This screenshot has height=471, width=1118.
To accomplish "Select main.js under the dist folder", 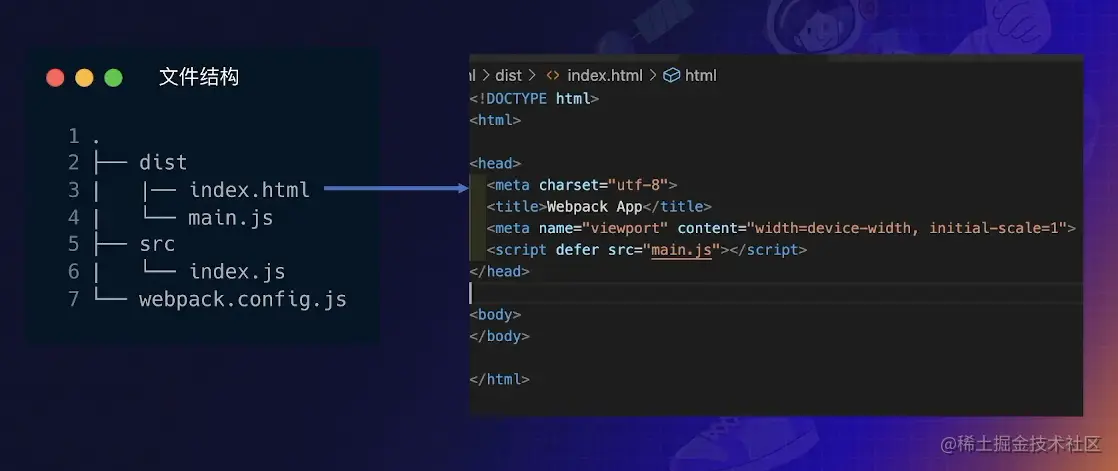I will click(x=230, y=217).
